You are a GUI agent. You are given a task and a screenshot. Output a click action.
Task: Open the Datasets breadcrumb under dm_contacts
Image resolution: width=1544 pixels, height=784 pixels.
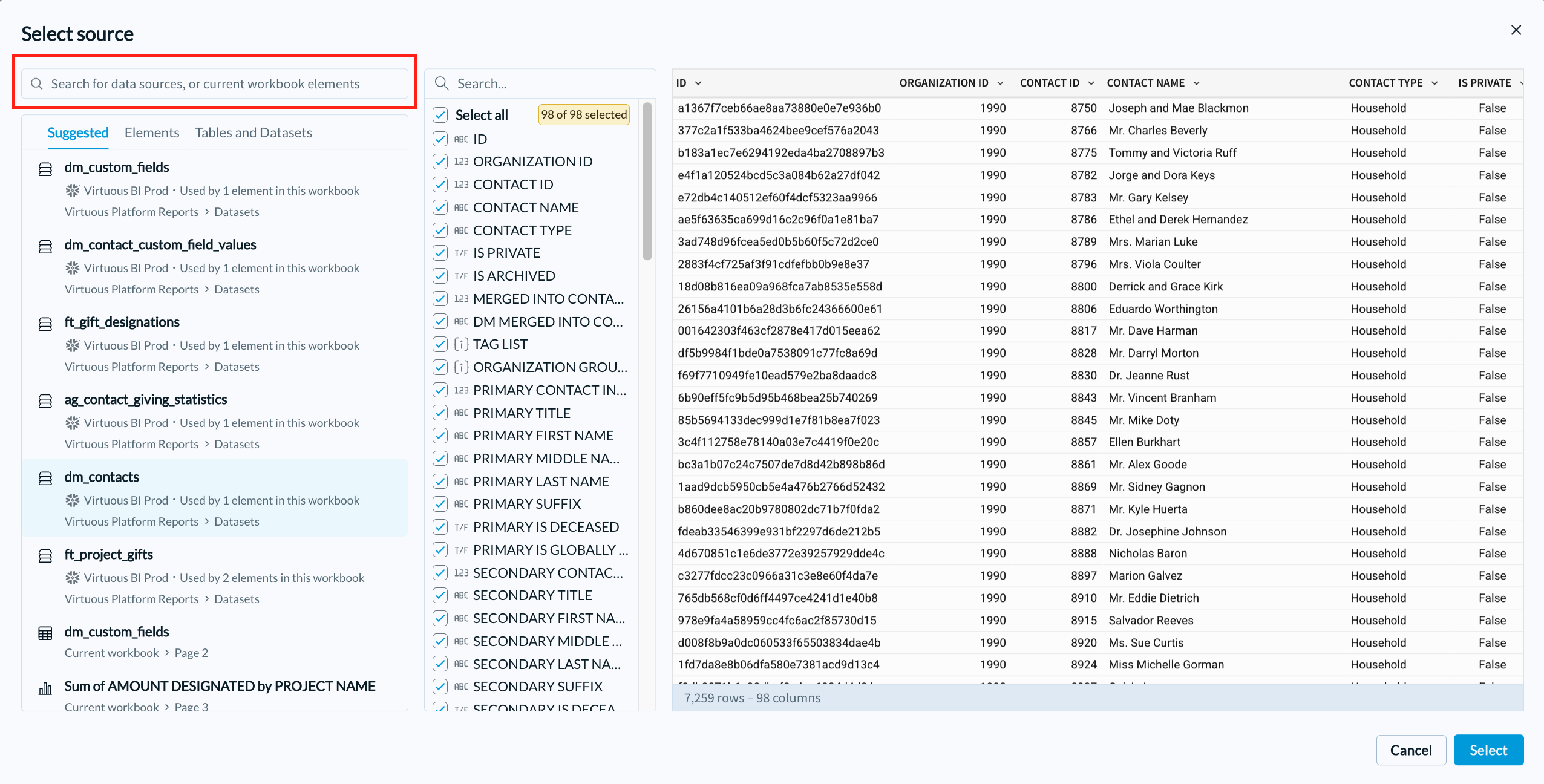click(x=237, y=521)
